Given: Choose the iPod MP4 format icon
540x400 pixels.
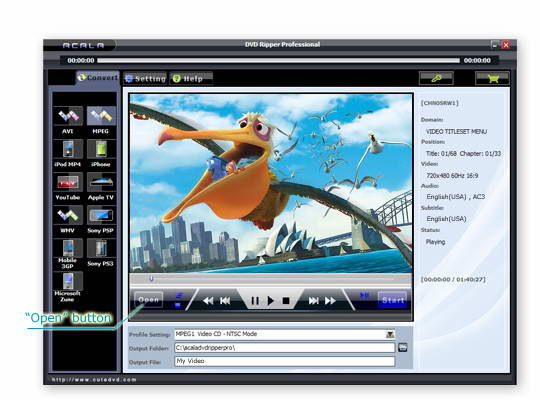Looking at the screenshot, I should [68, 149].
